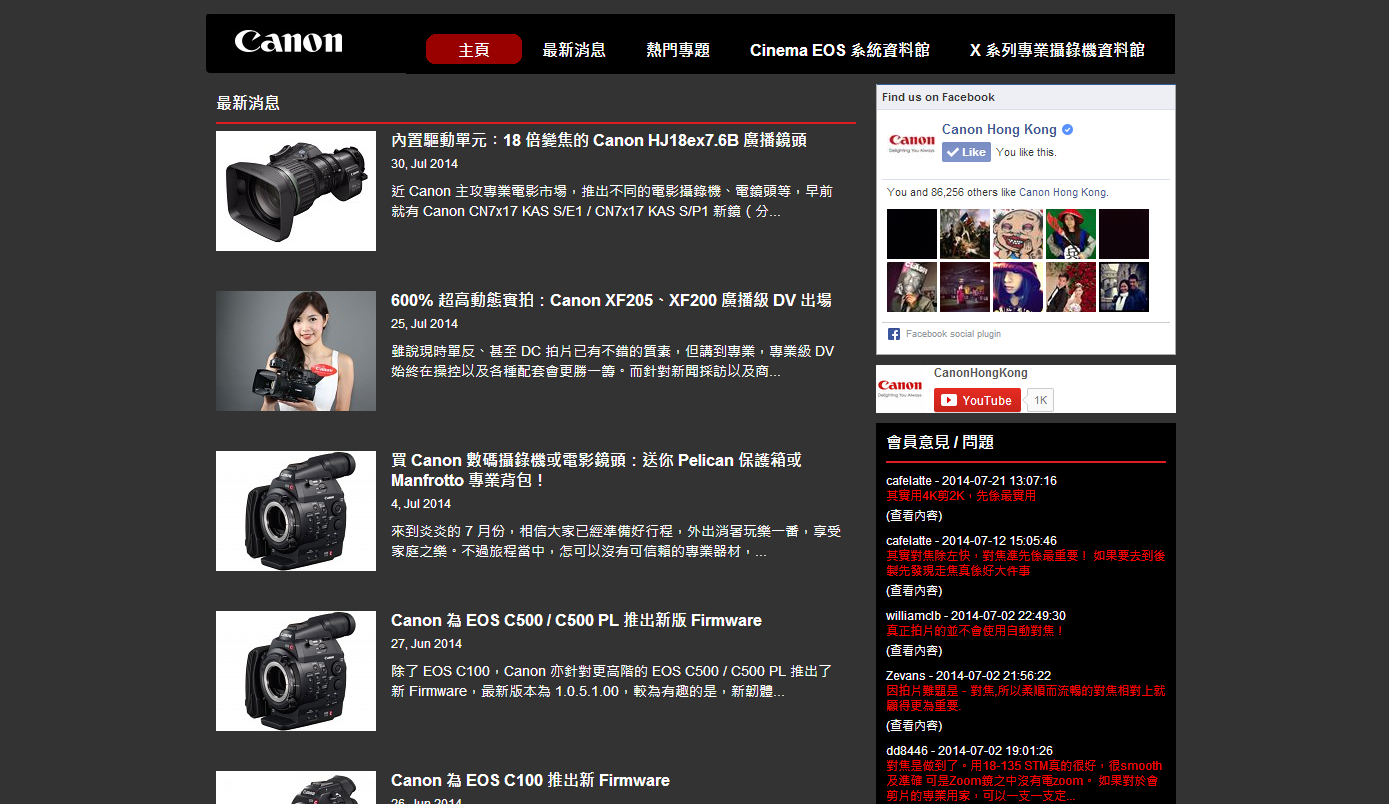Click dd8446 comment about 18-135 STM
Image resolution: width=1389 pixels, height=804 pixels.
point(1024,781)
